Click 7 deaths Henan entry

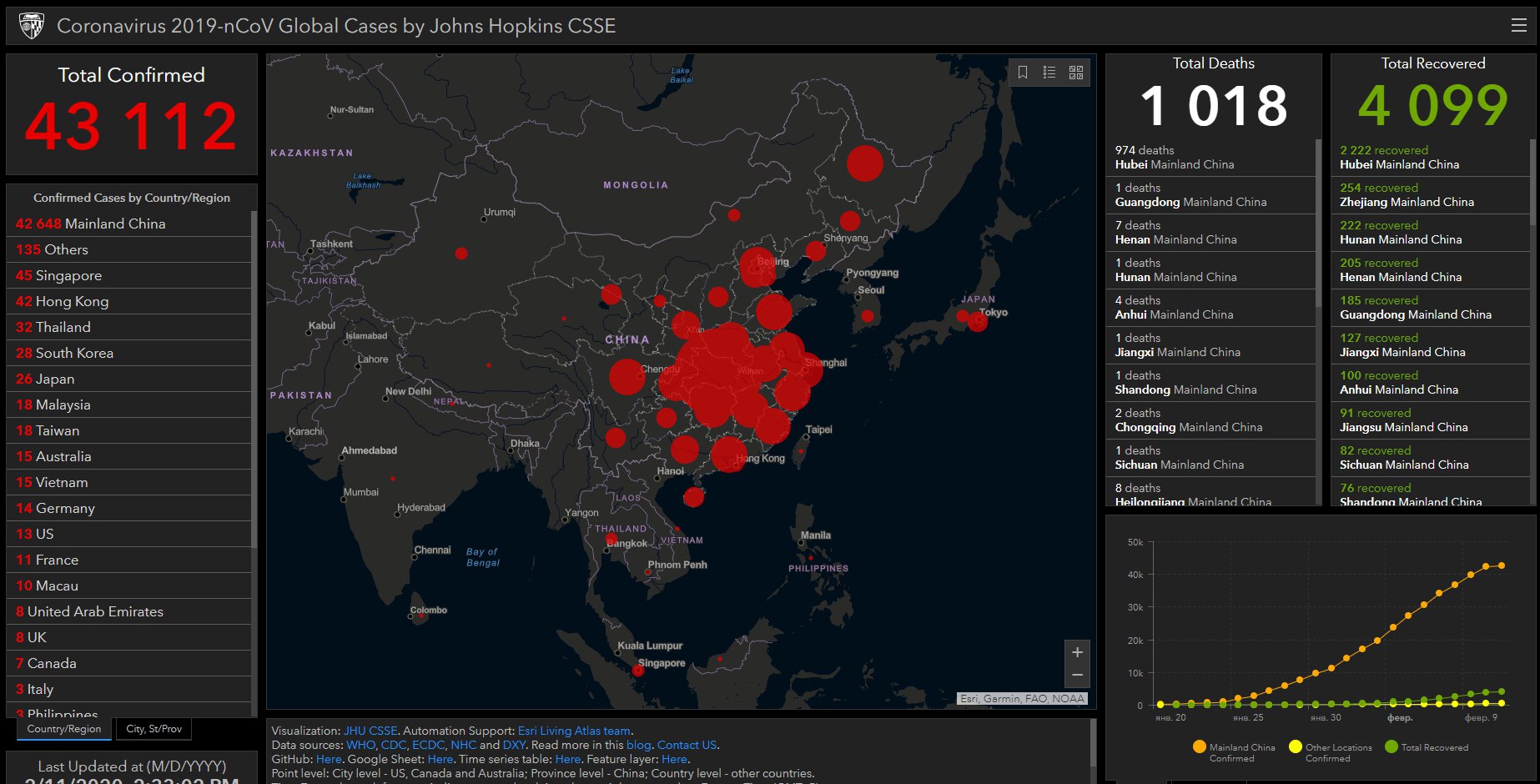click(x=1211, y=232)
